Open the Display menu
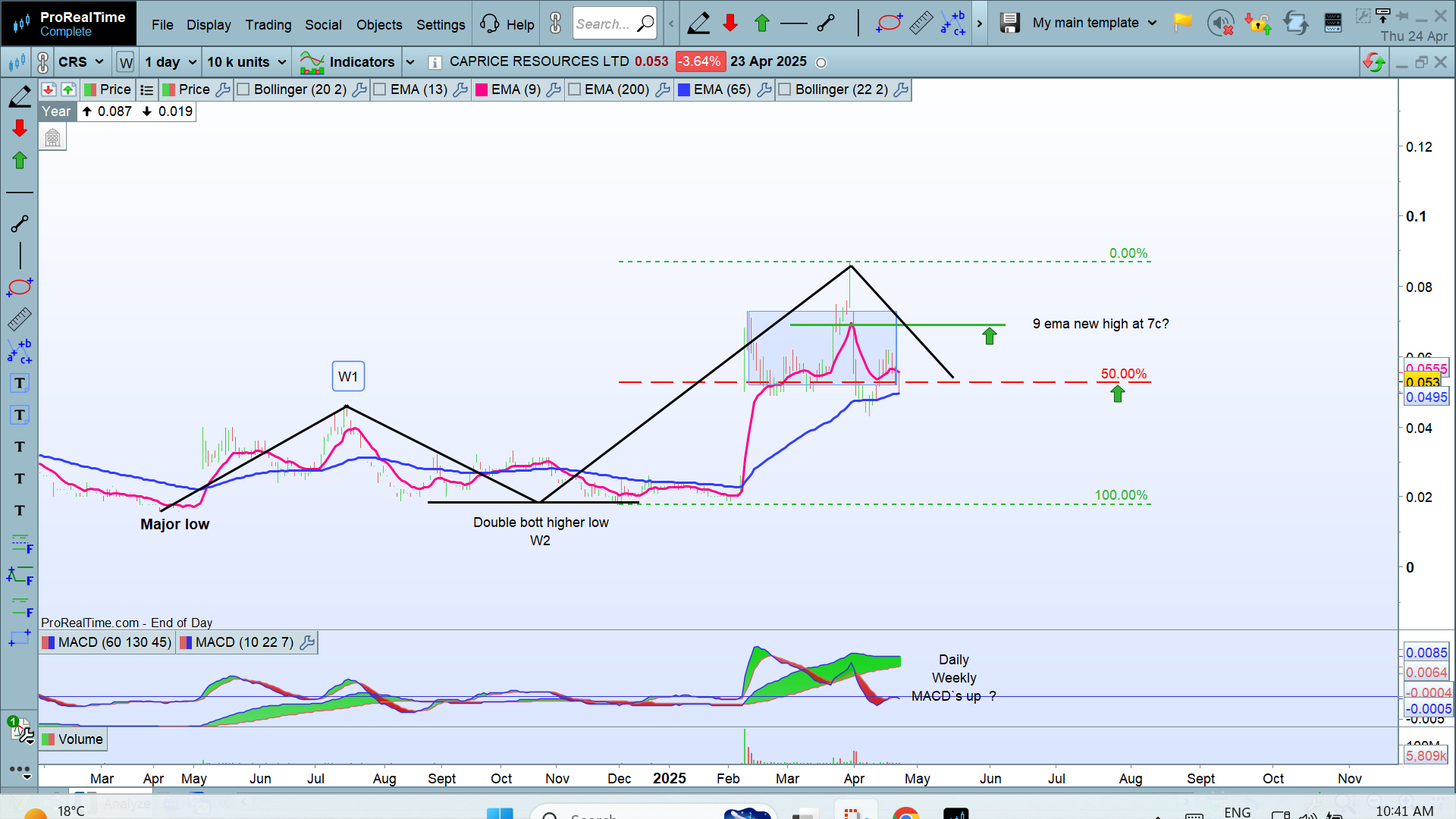The image size is (1456, 819). point(209,24)
